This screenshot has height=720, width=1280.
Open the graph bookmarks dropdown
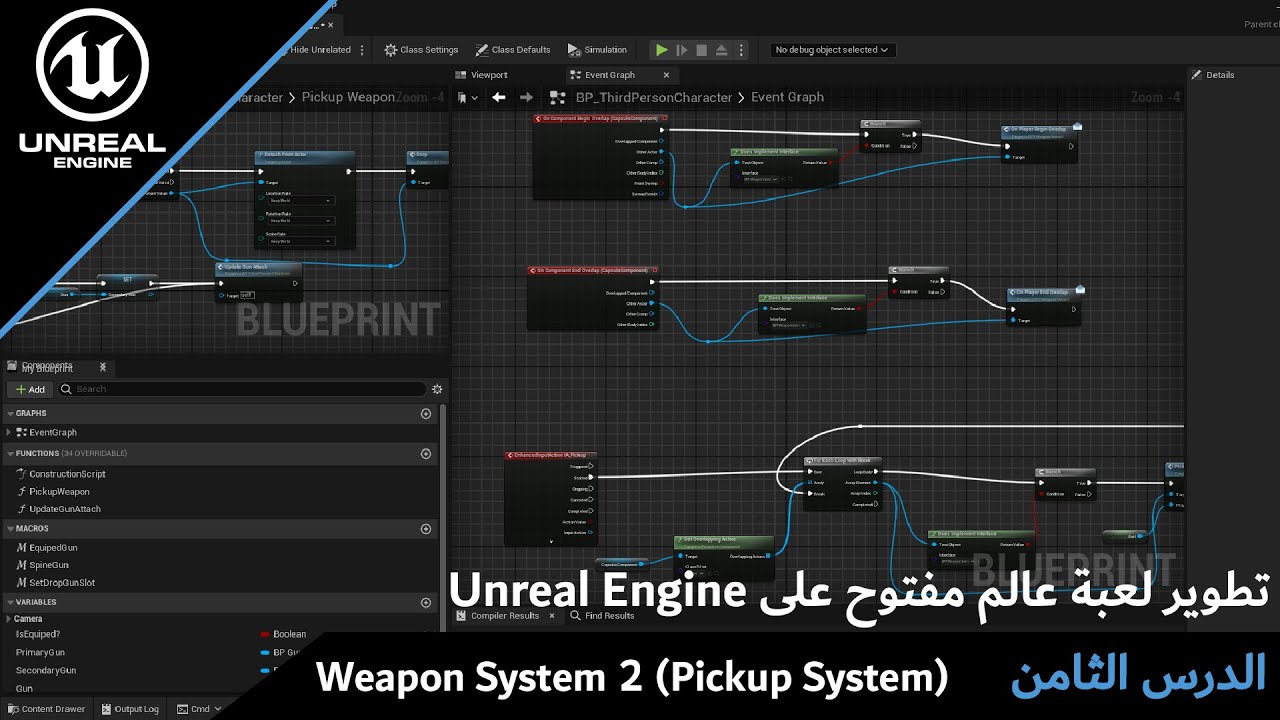tap(468, 97)
